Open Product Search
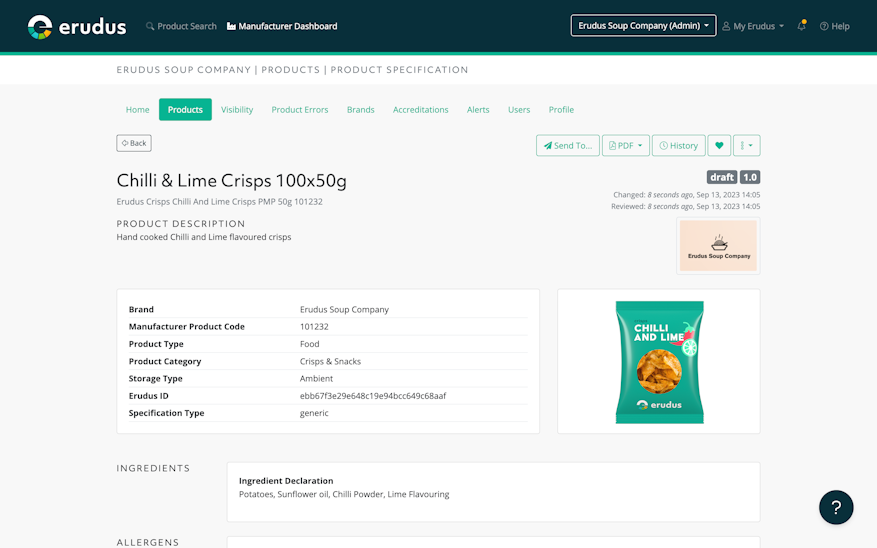This screenshot has width=877, height=548. [x=181, y=26]
